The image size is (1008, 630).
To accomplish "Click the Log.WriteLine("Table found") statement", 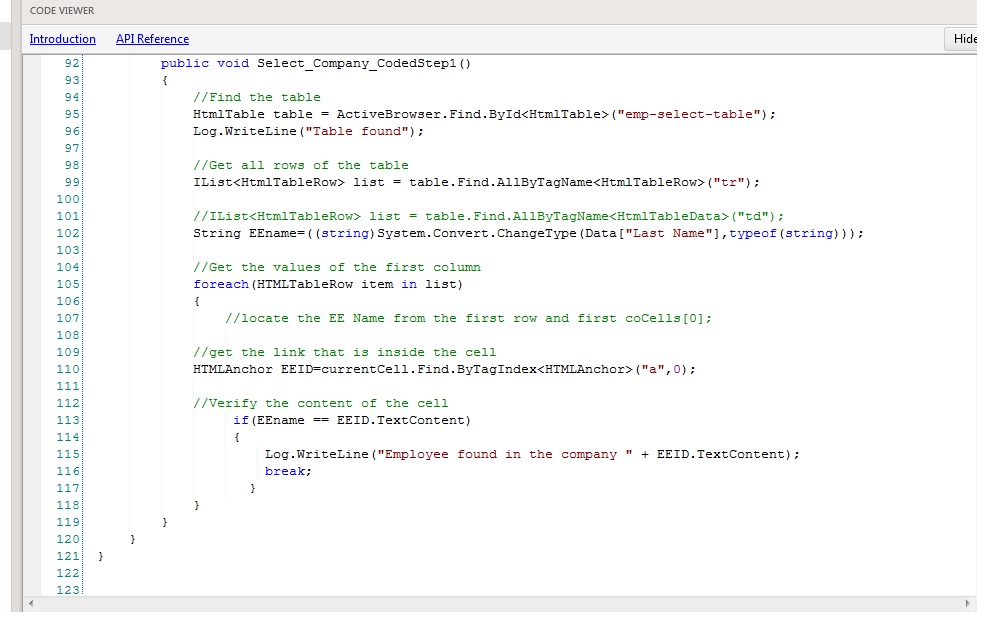I will point(308,131).
